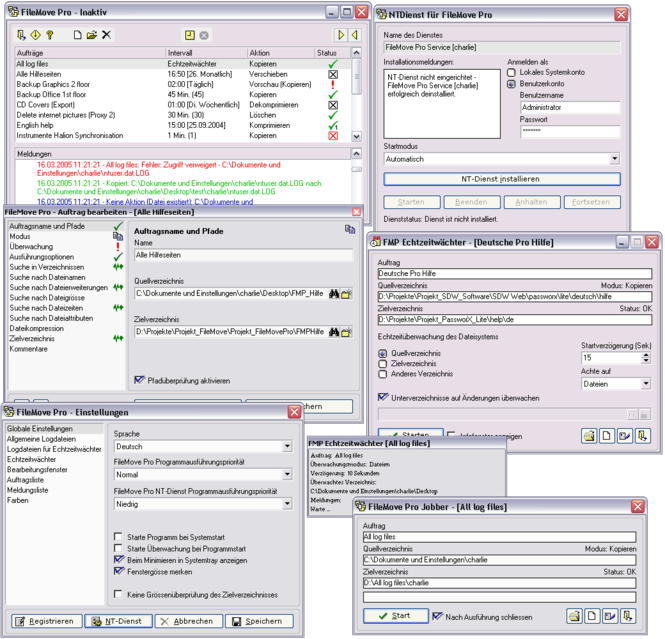Click edit job icon in Jobber window

[x=610, y=616]
